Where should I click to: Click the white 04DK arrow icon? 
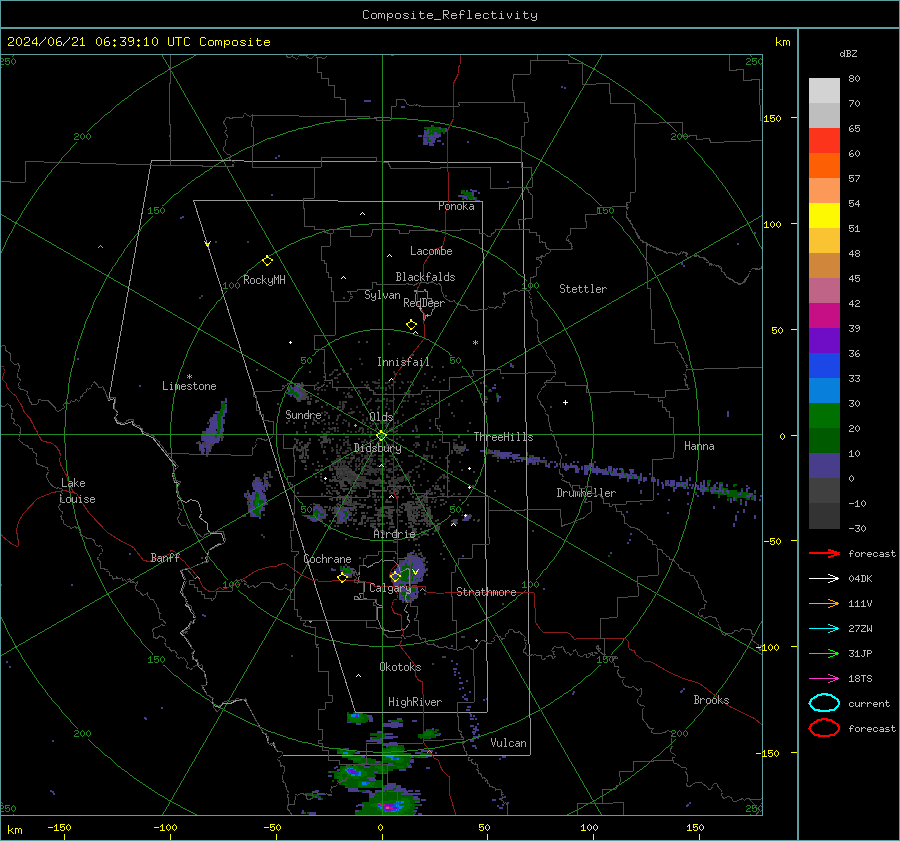point(824,578)
